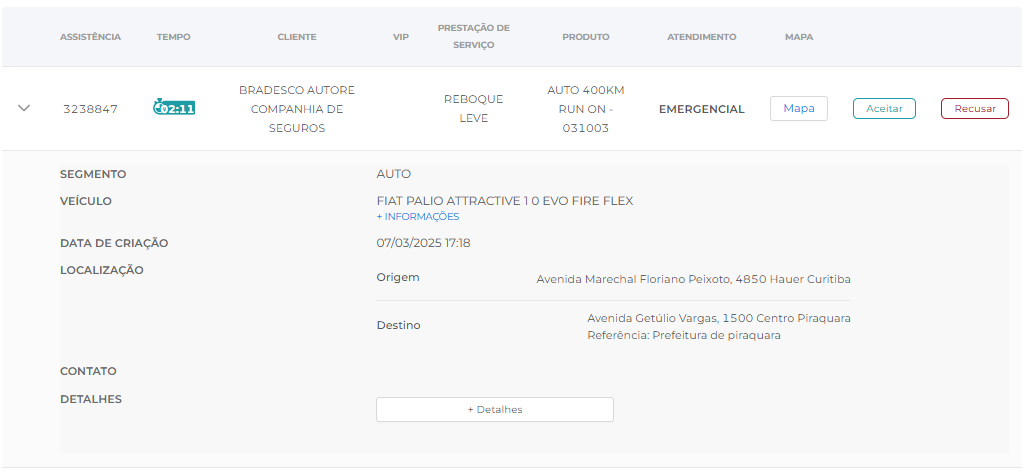
Task: Click the origin address on Avenida Marechal Floriano Peixoto
Action: click(693, 279)
